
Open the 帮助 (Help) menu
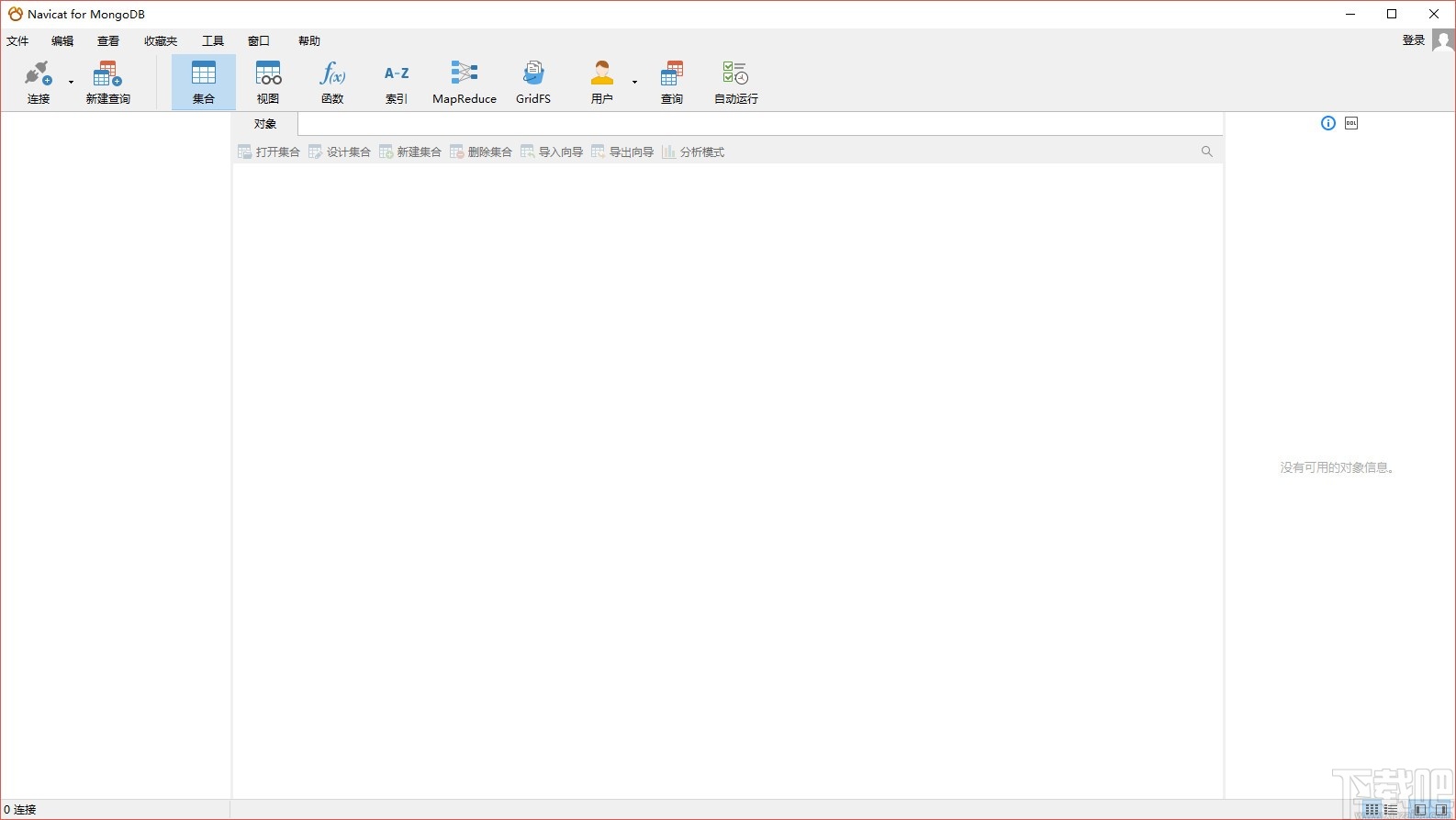tap(309, 41)
